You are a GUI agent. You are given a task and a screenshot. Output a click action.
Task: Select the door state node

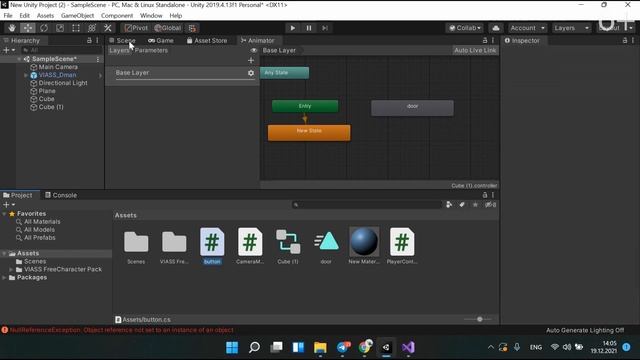(x=412, y=108)
